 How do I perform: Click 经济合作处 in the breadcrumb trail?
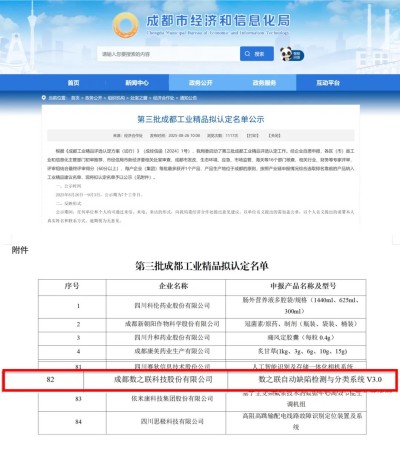(163, 98)
